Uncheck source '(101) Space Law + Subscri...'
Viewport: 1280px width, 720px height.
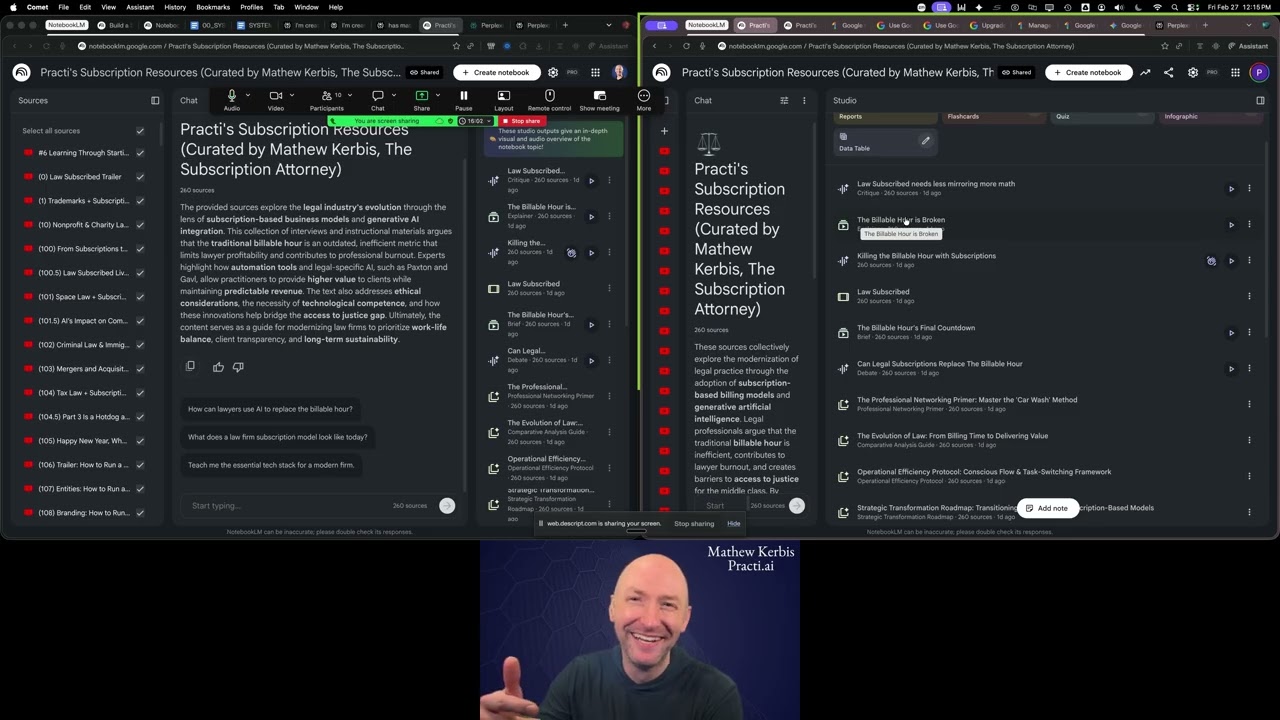coord(140,297)
